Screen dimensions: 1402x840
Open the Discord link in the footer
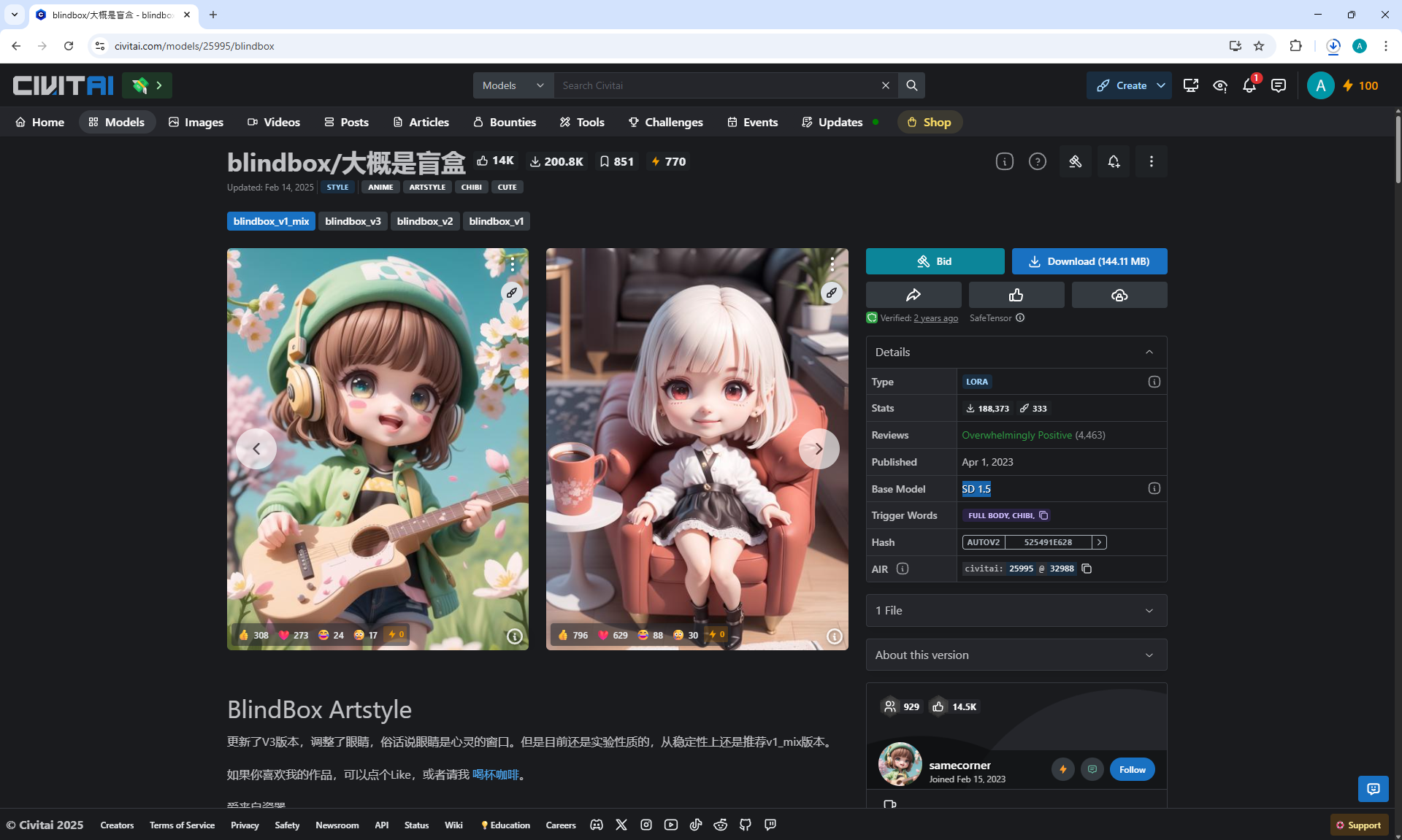pos(597,825)
